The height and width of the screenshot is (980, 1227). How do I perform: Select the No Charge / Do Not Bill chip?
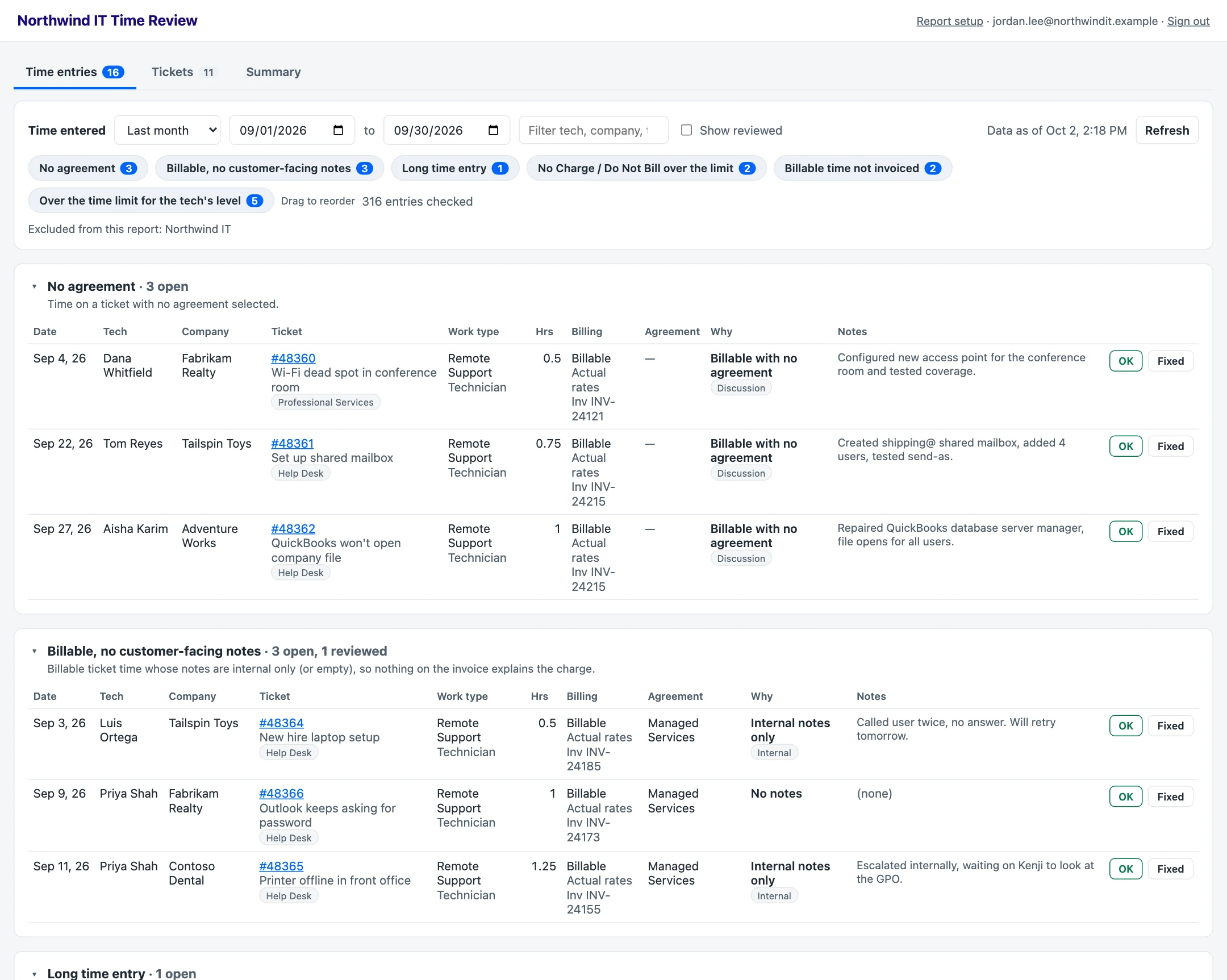[646, 169]
